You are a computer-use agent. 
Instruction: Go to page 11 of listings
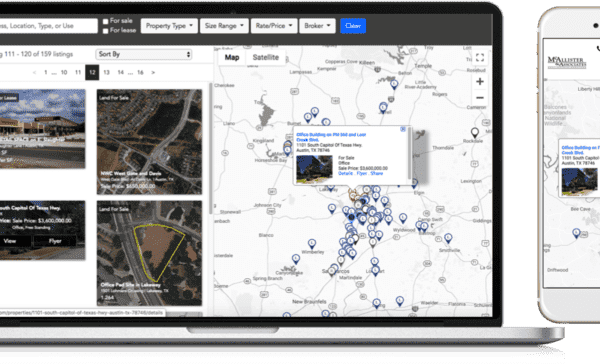click(78, 72)
